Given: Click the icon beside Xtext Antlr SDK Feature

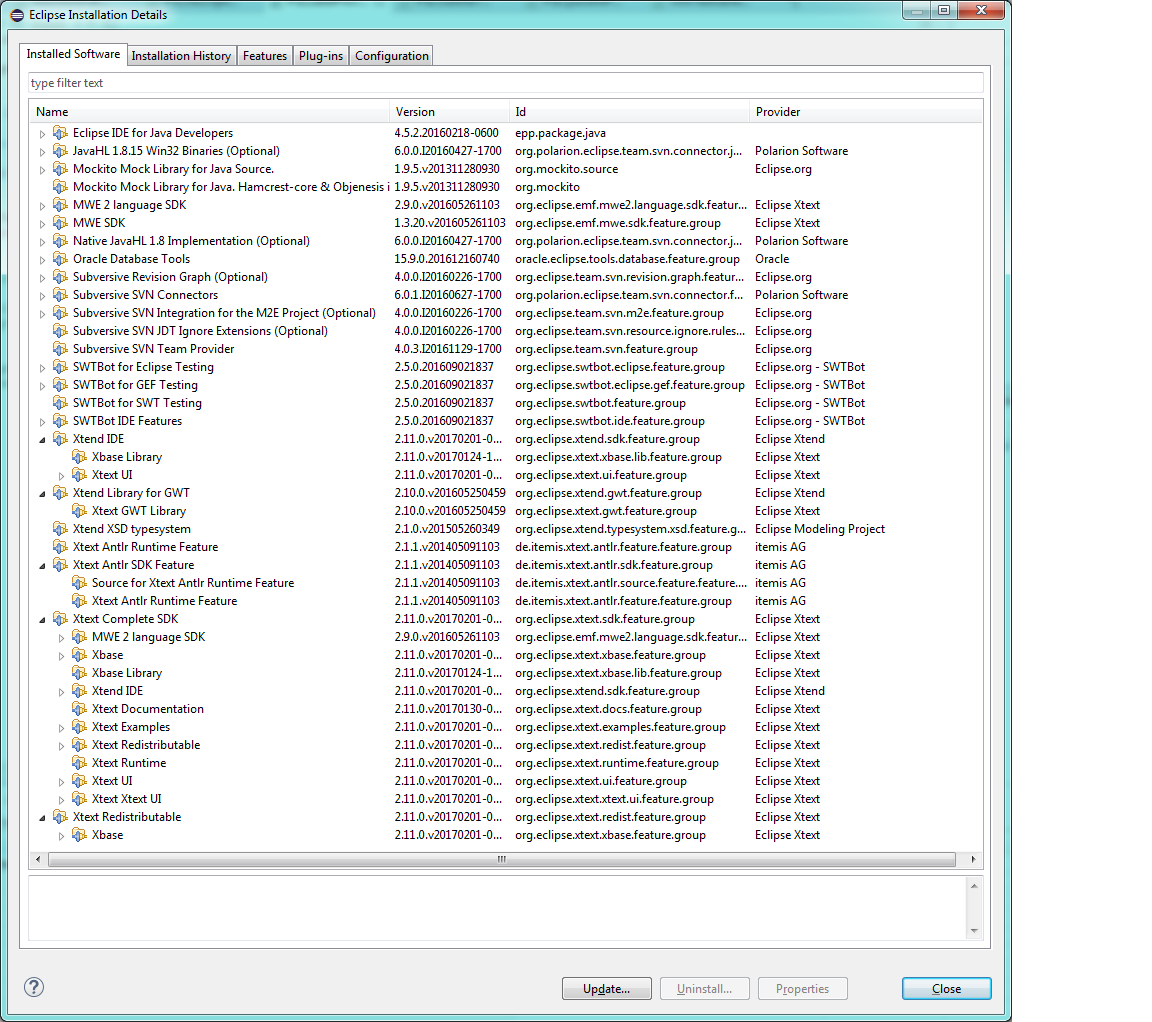Looking at the screenshot, I should (x=60, y=565).
